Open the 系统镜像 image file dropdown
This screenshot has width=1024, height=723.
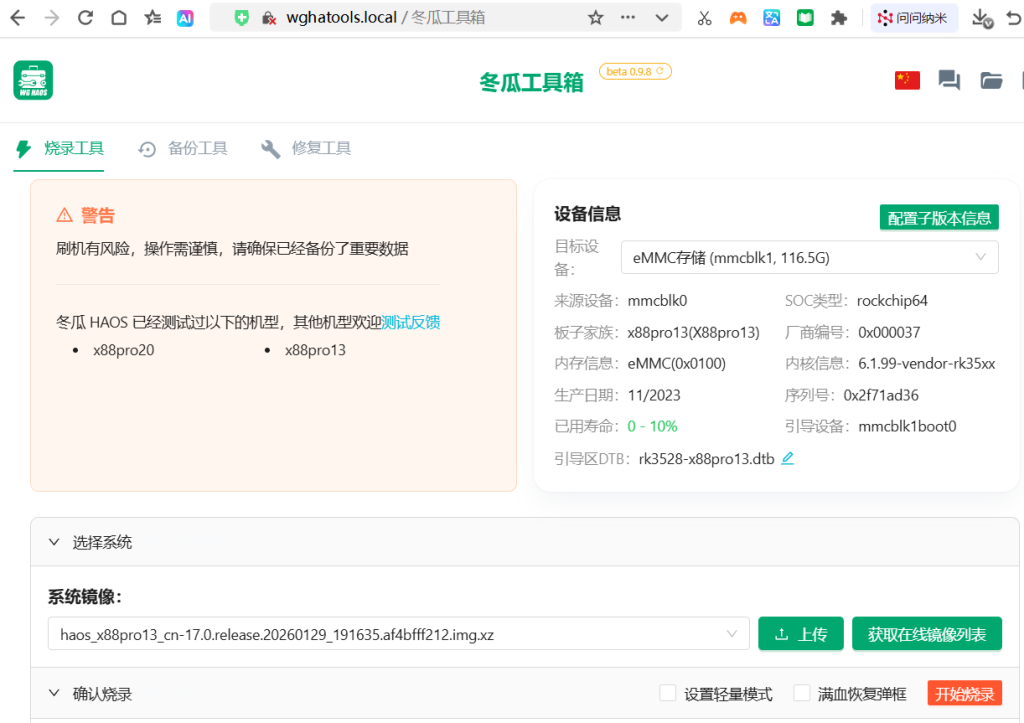(x=398, y=634)
